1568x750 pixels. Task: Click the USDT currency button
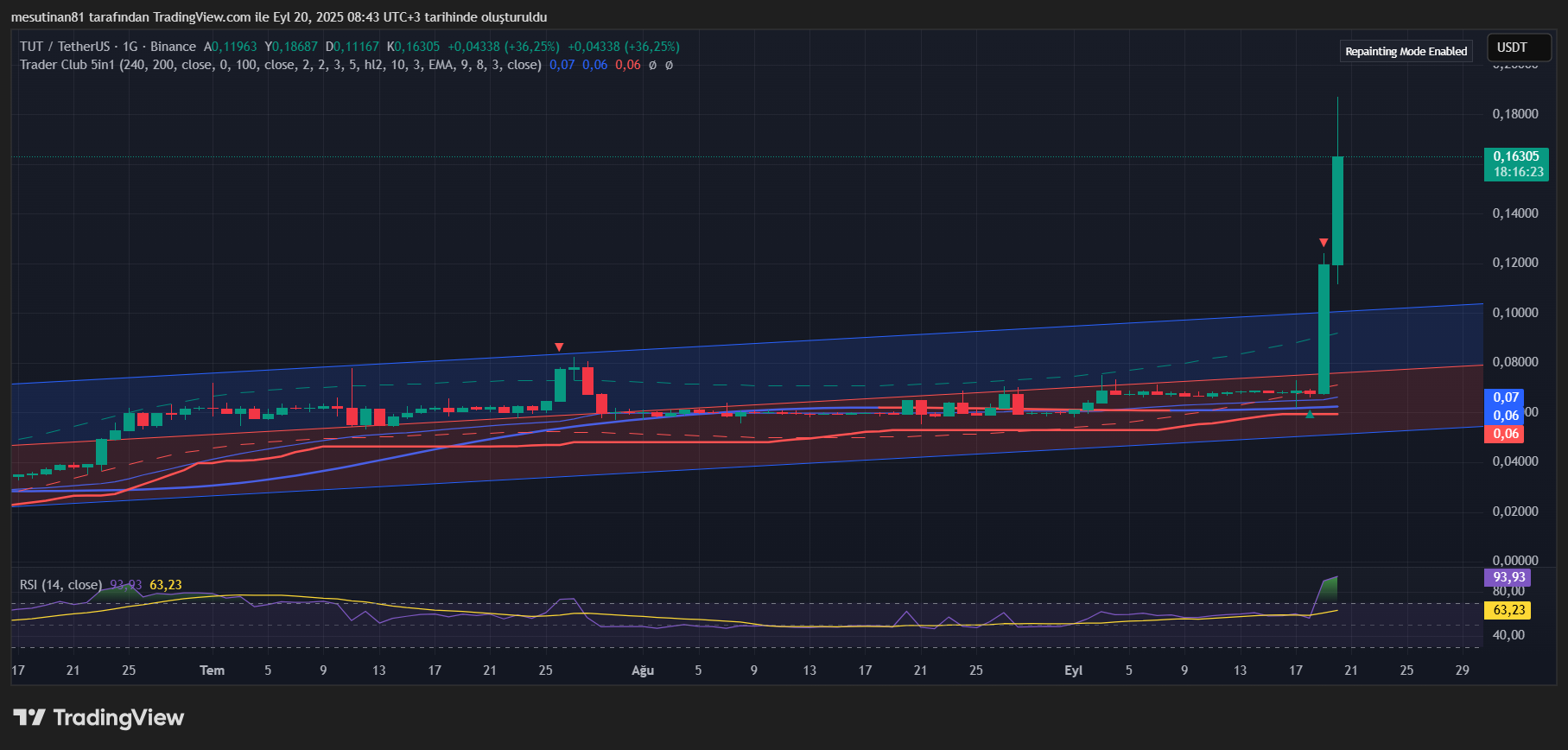click(x=1519, y=48)
